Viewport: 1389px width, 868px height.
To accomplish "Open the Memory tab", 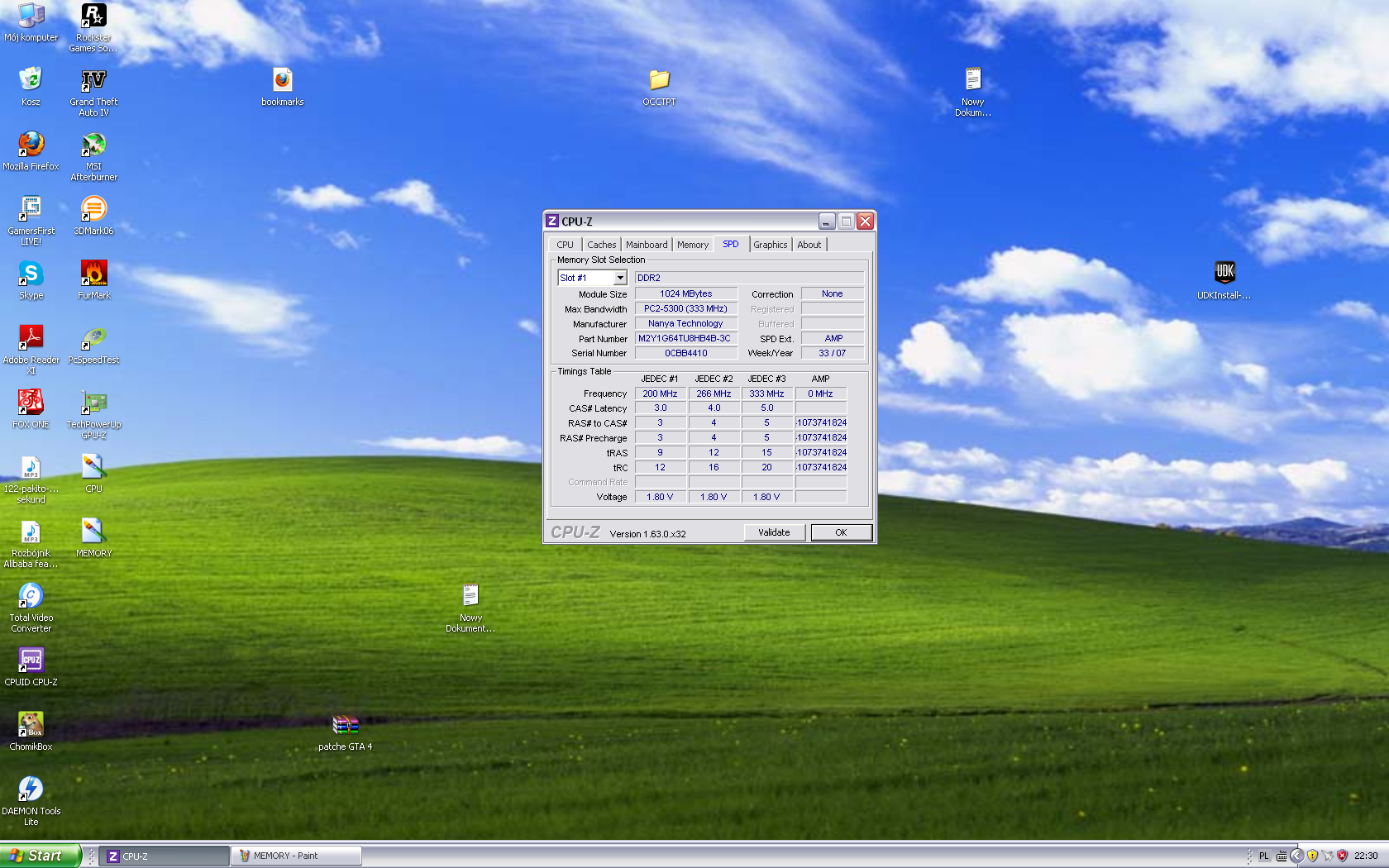I will [x=693, y=245].
